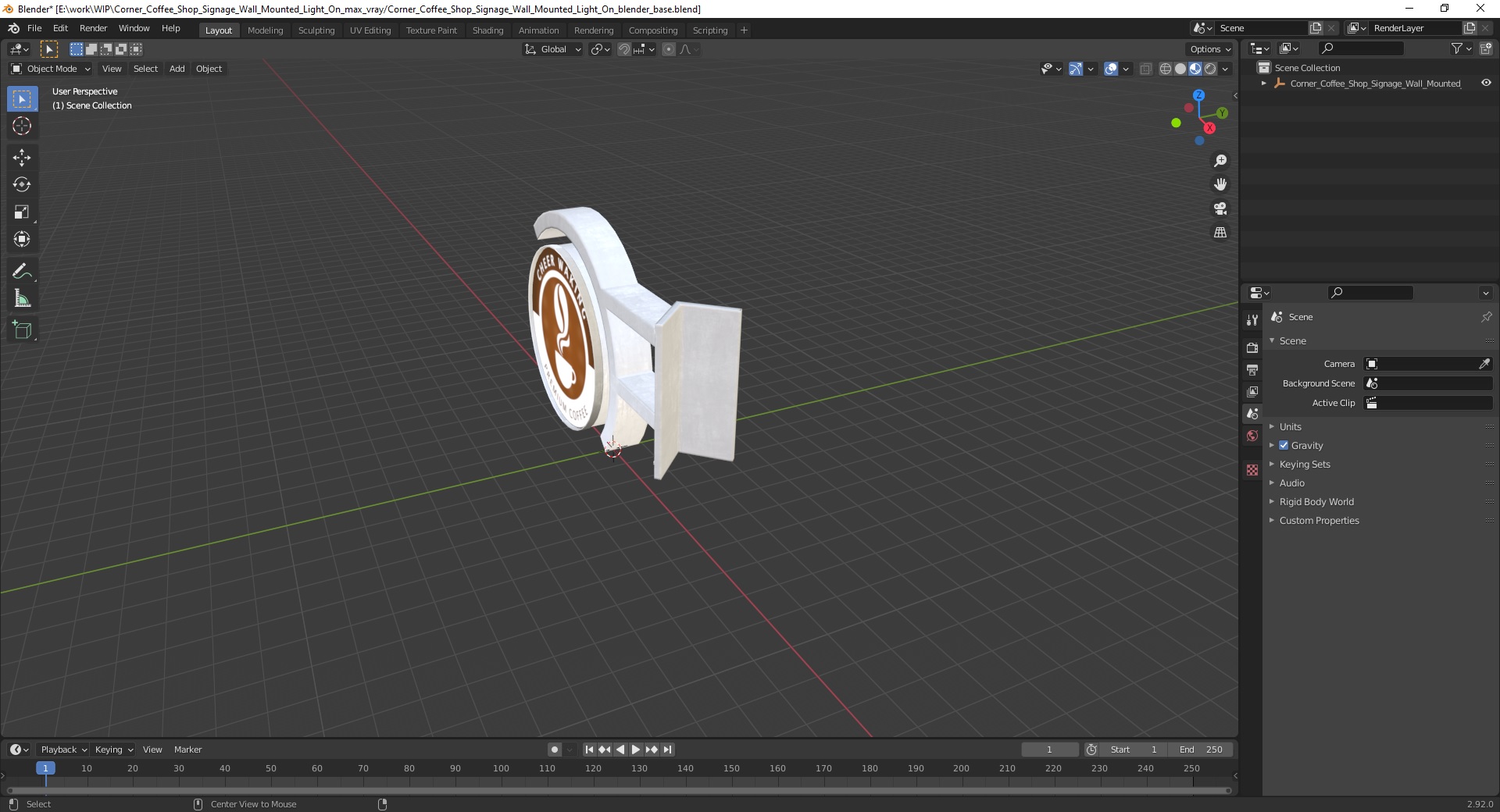This screenshot has width=1500, height=812.
Task: Click the play animation button
Action: click(x=636, y=750)
